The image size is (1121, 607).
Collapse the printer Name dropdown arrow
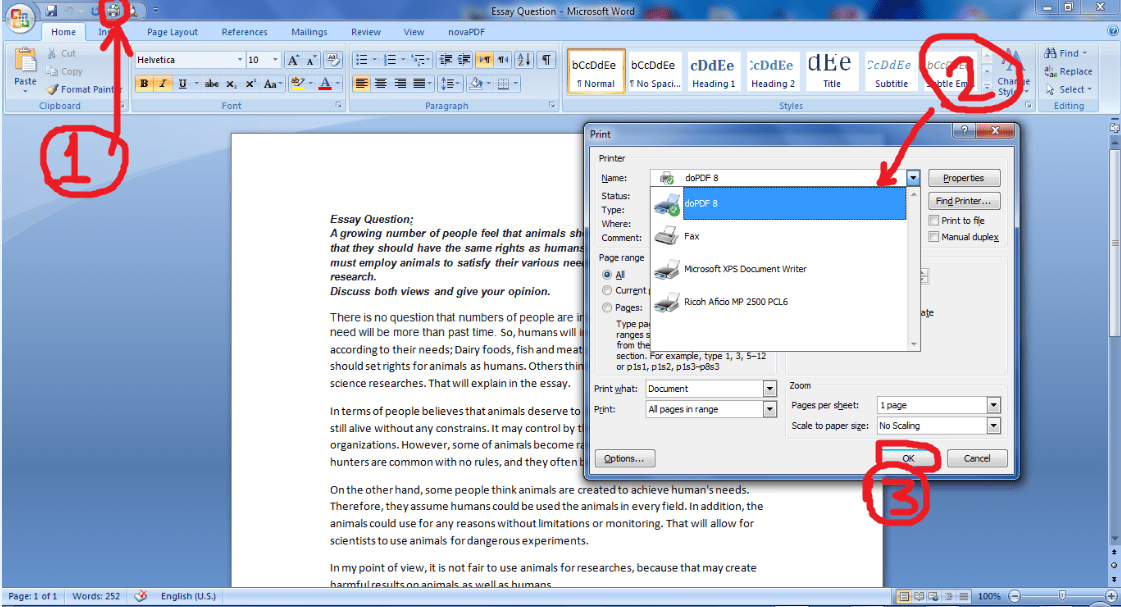coord(913,178)
